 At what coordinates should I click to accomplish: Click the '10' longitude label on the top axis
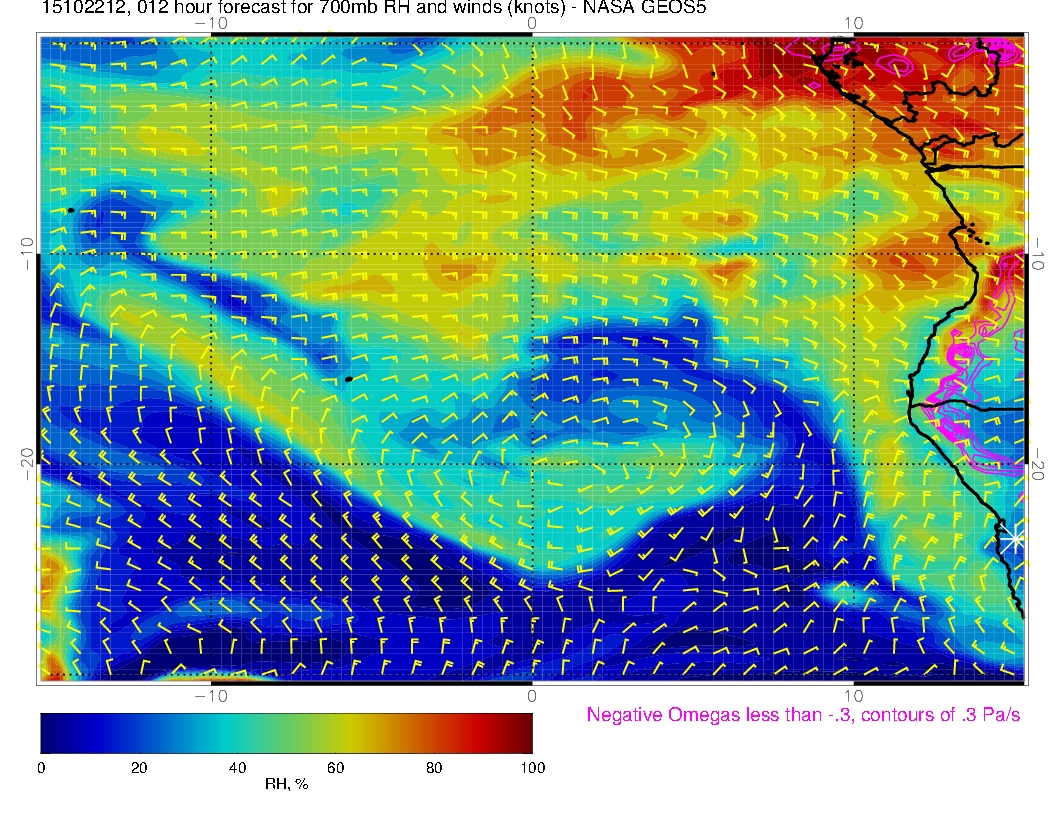(x=853, y=23)
